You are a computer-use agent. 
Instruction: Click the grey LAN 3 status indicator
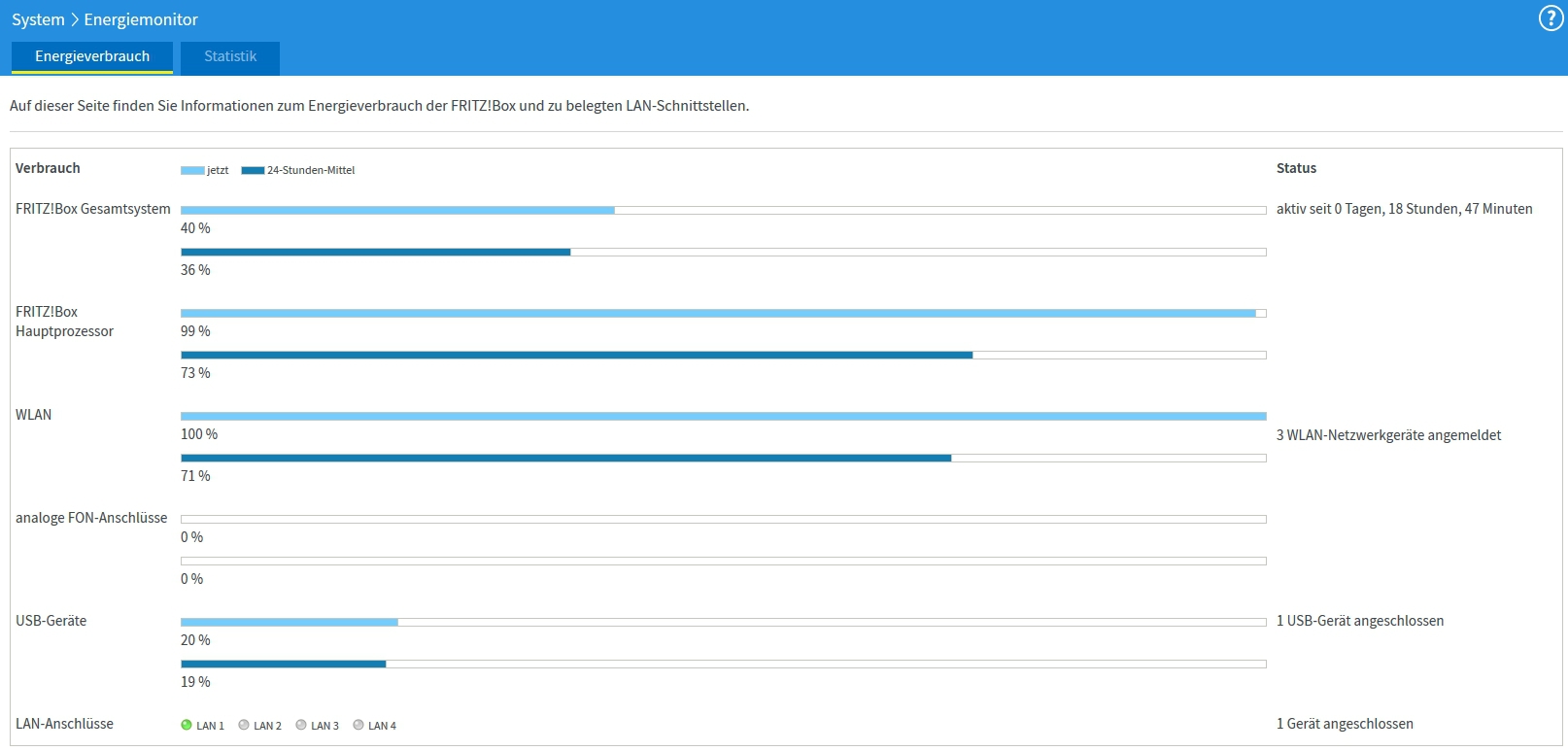301,725
